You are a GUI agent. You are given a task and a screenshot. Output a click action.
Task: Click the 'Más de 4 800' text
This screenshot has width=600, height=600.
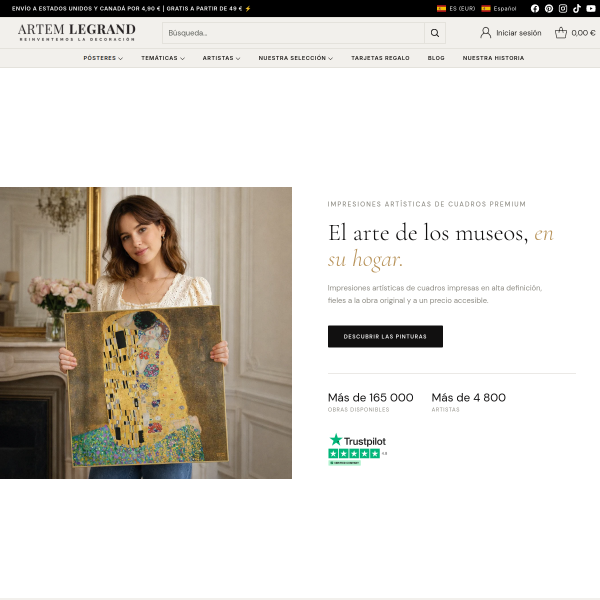[468, 398]
